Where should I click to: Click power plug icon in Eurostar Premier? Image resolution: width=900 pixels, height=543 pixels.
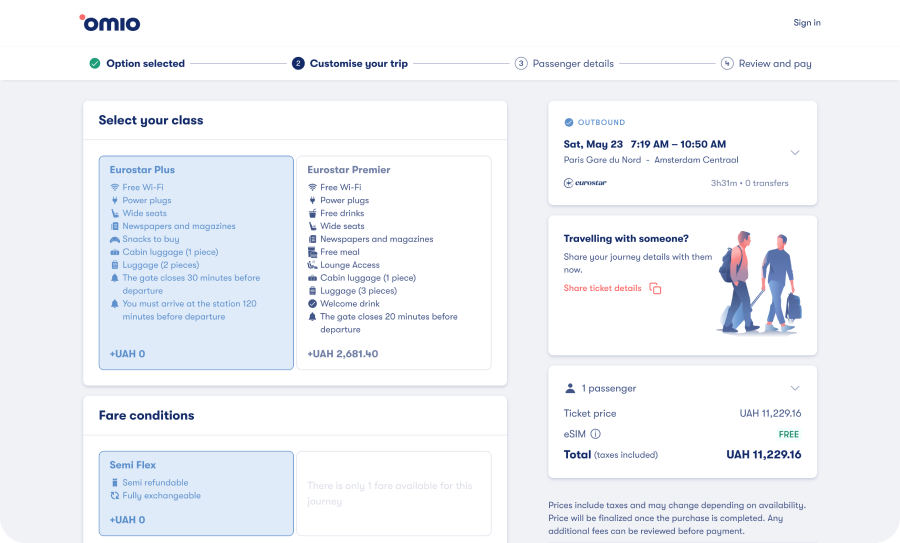tap(312, 200)
